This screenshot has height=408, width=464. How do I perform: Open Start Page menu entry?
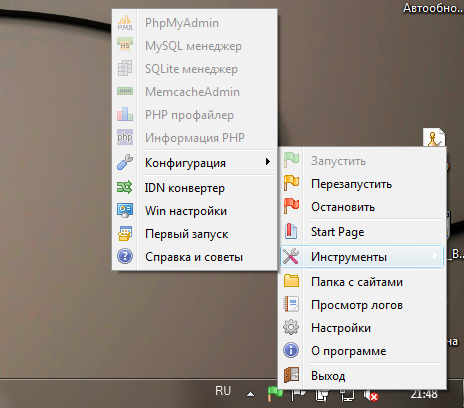(x=362, y=231)
